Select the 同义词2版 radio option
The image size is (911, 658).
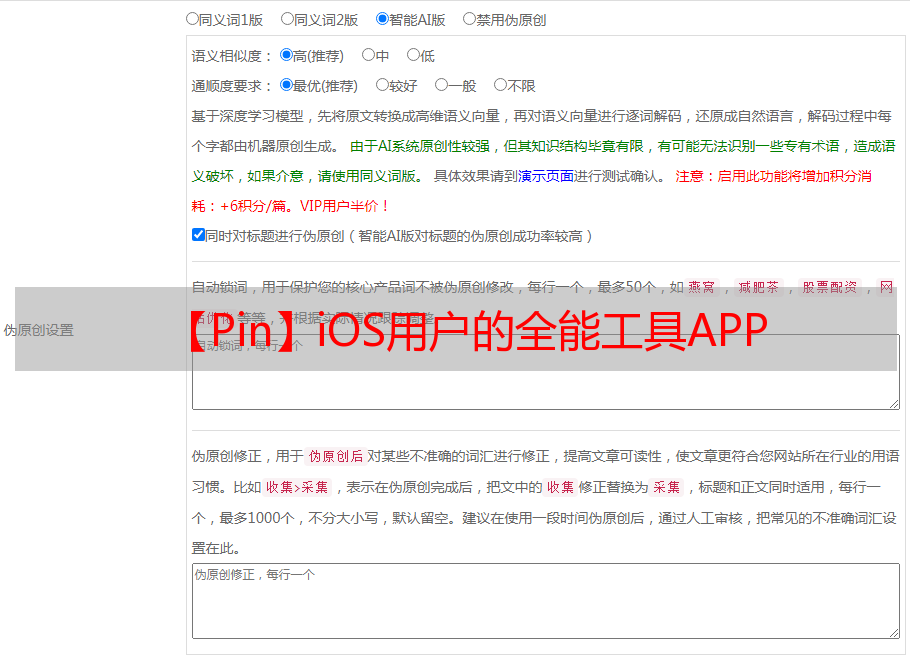coord(287,19)
